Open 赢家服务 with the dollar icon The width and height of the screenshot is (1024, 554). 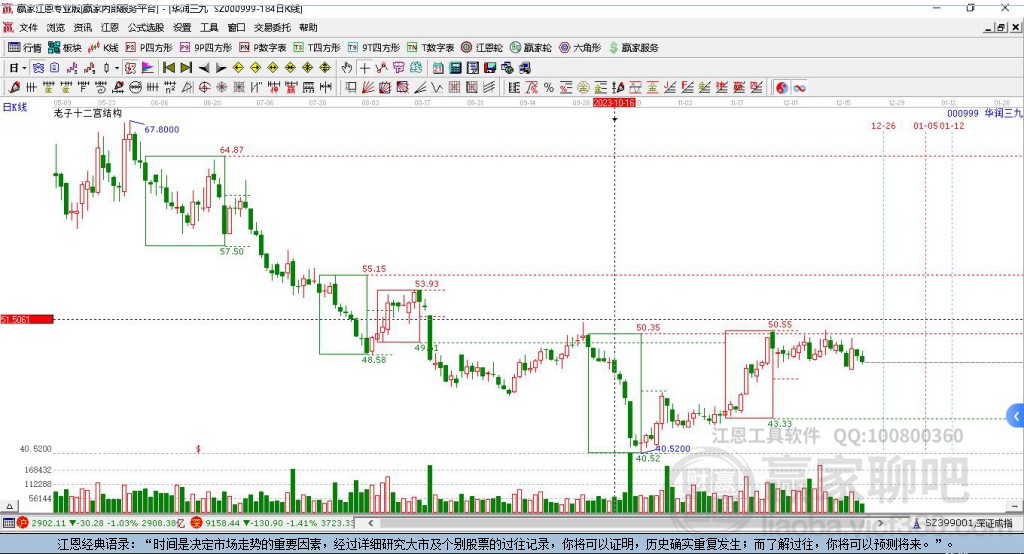tap(633, 48)
